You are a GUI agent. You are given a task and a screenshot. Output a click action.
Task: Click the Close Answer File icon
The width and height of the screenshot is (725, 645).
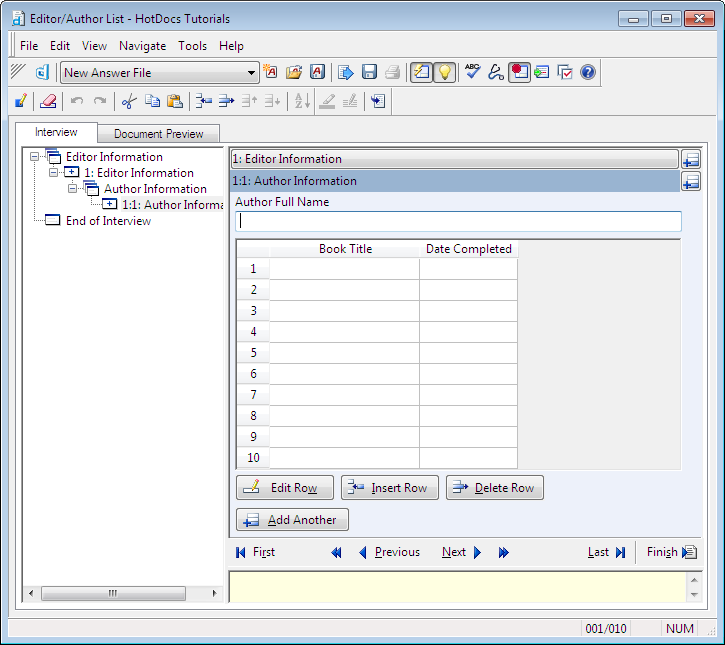(318, 72)
